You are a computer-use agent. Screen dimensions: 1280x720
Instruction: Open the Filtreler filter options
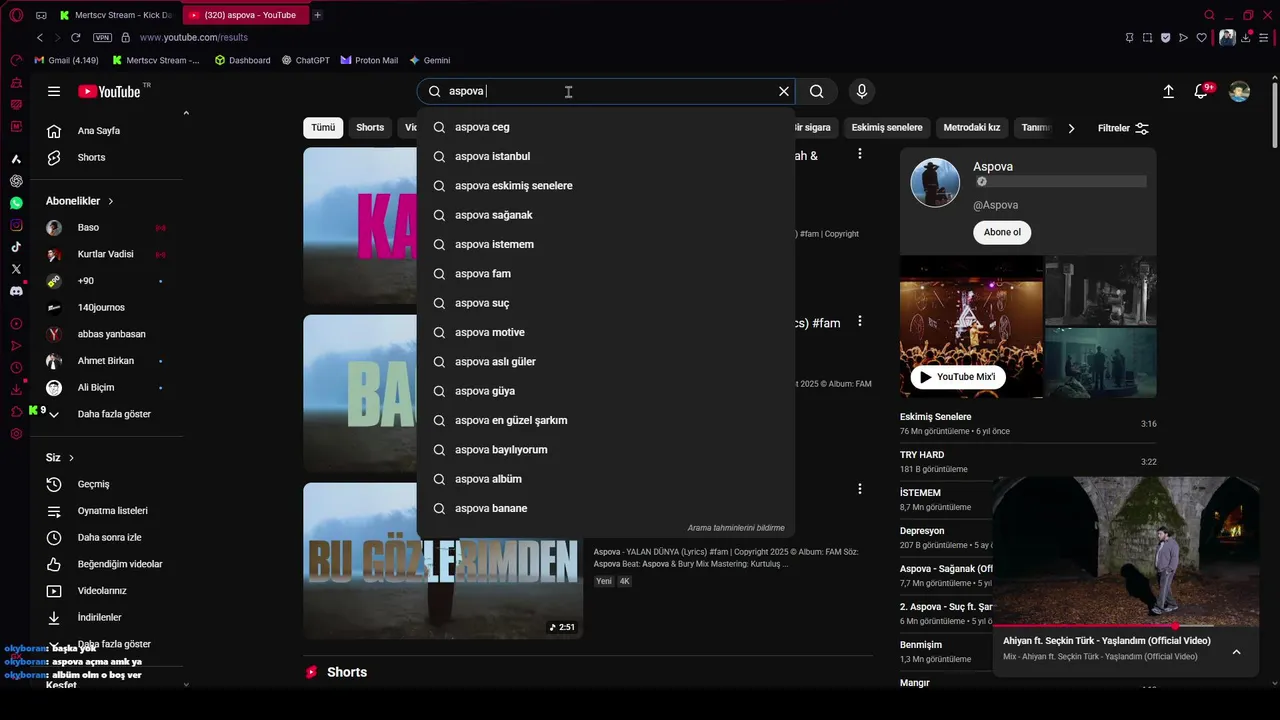point(1124,128)
